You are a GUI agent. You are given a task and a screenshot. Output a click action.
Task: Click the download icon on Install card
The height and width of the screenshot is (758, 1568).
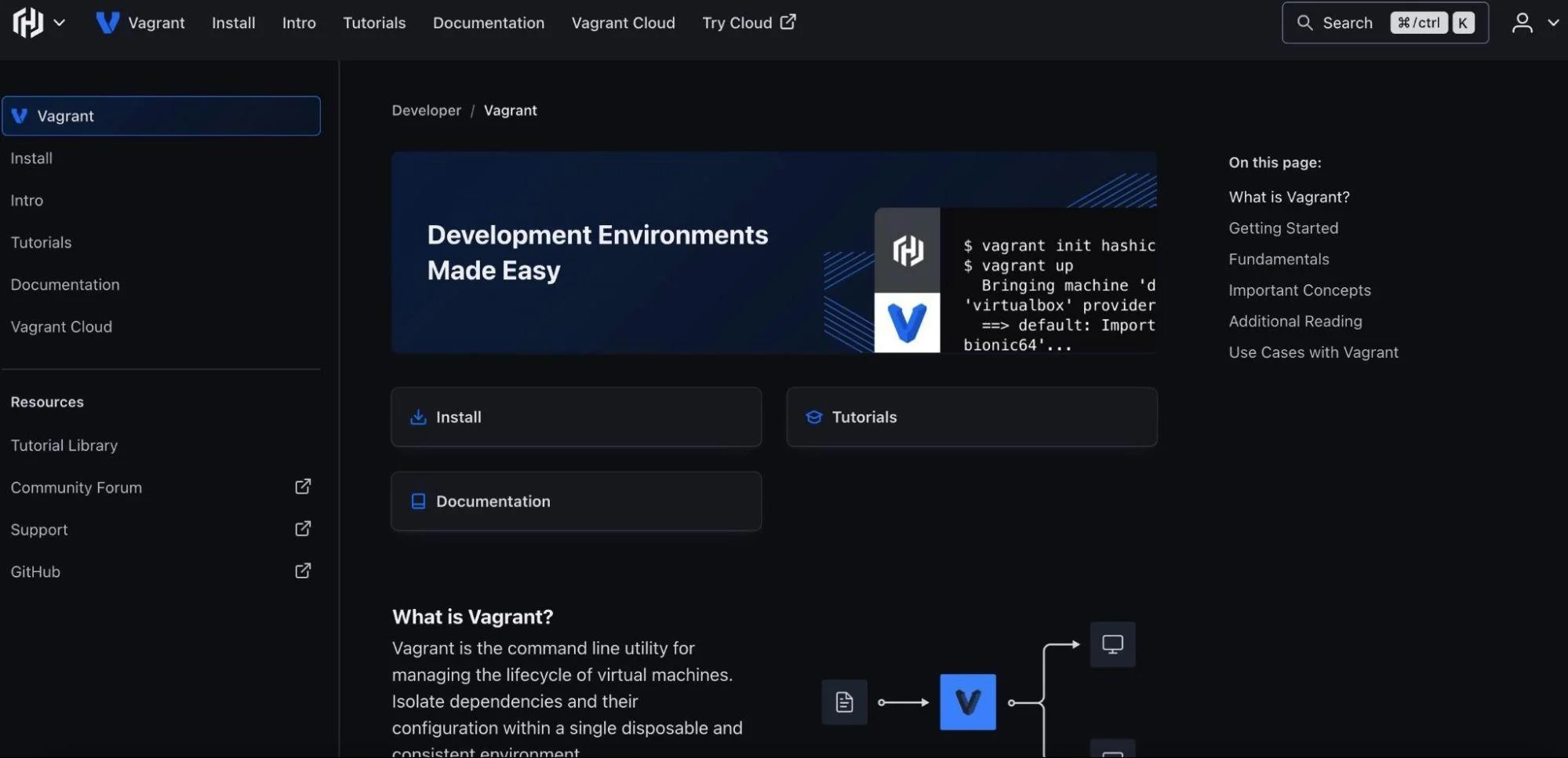(x=418, y=417)
